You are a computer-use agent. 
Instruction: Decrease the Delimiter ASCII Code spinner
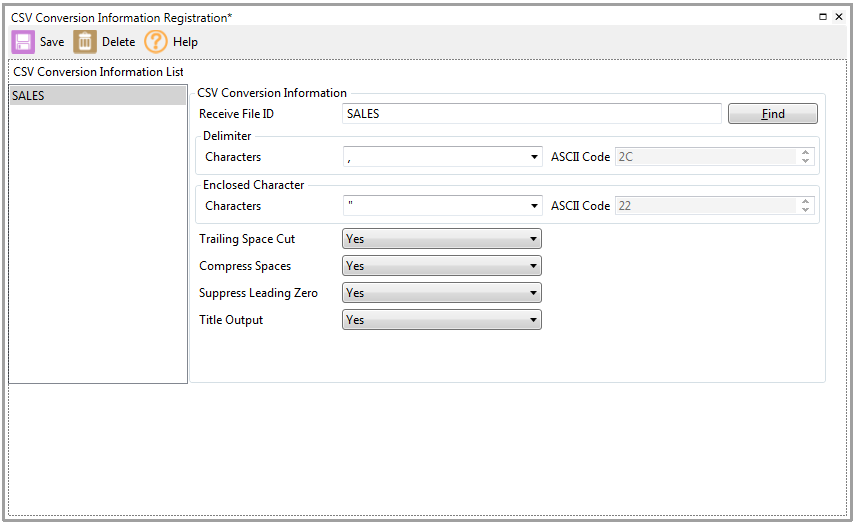coord(805,161)
